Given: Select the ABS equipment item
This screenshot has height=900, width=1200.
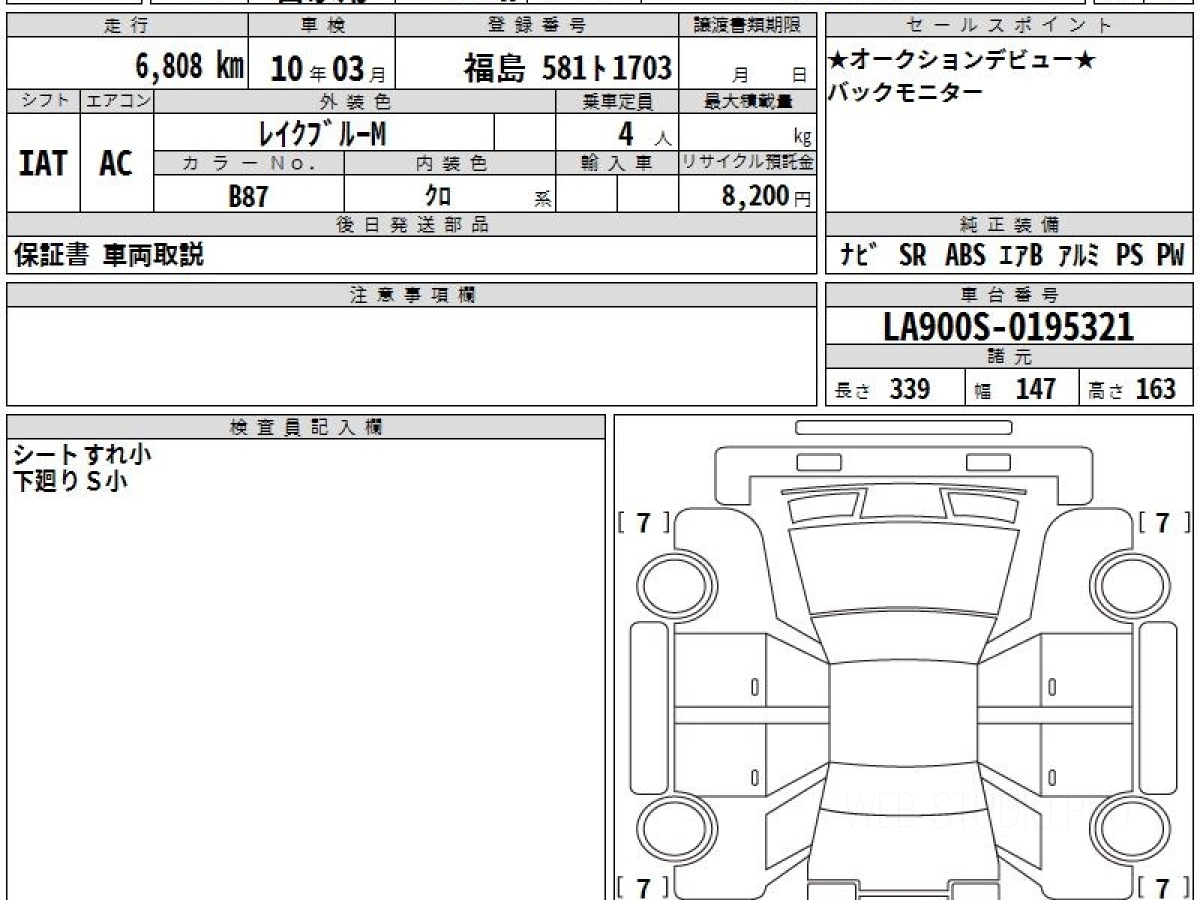Looking at the screenshot, I should (964, 256).
